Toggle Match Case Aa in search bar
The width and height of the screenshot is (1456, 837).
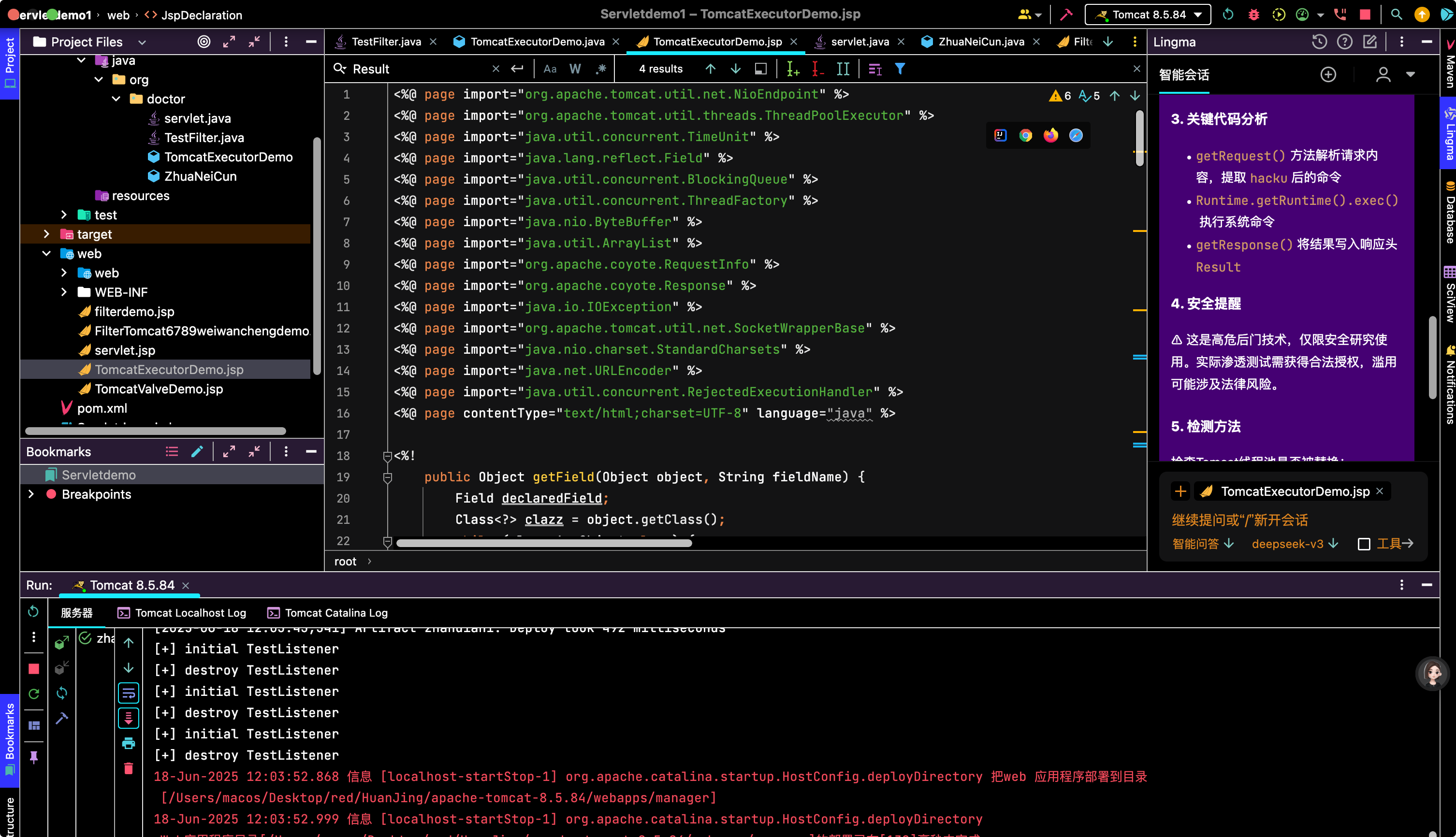click(x=550, y=69)
